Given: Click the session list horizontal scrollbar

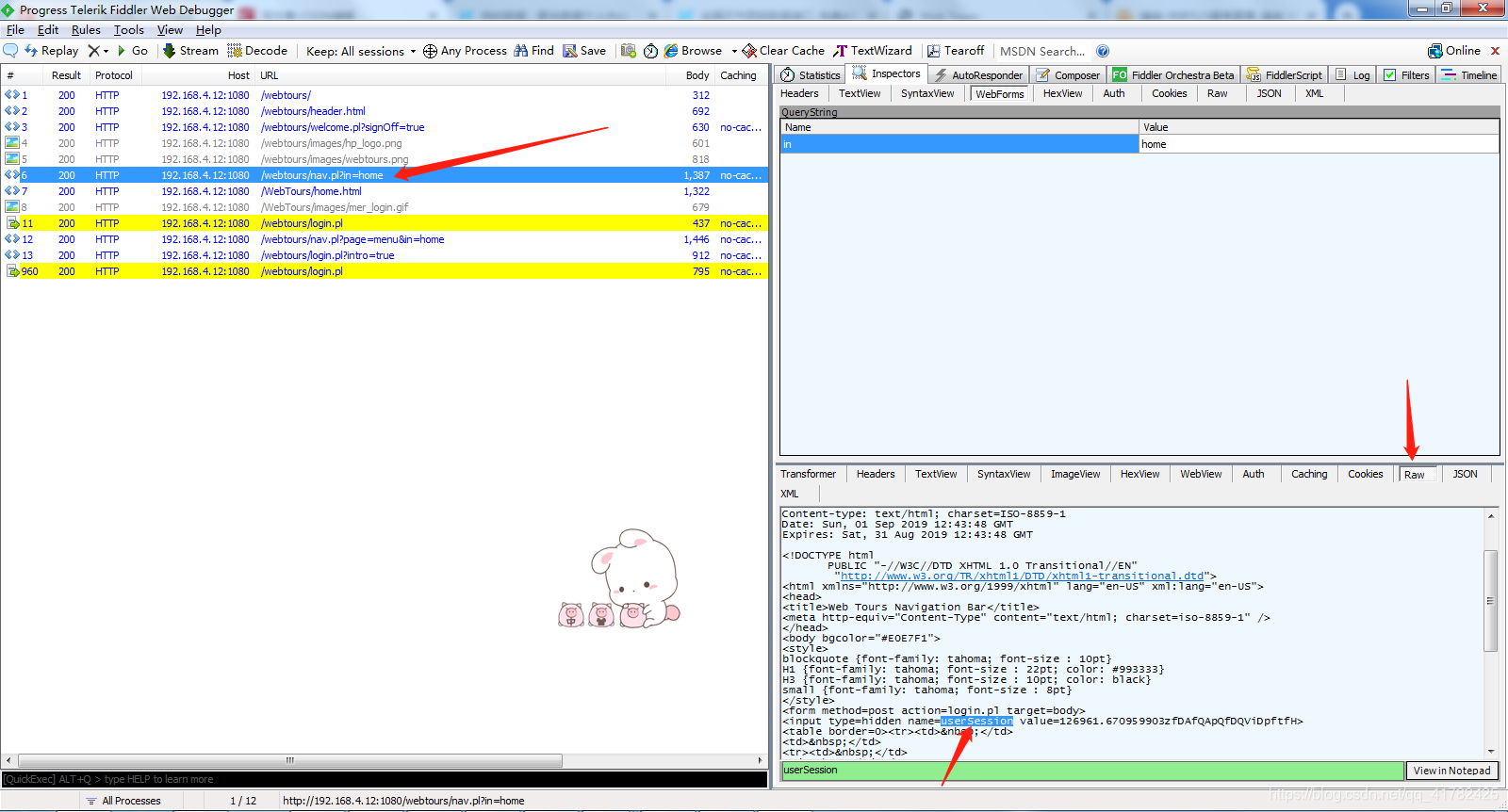Looking at the screenshot, I should pyautogui.click(x=290, y=760).
